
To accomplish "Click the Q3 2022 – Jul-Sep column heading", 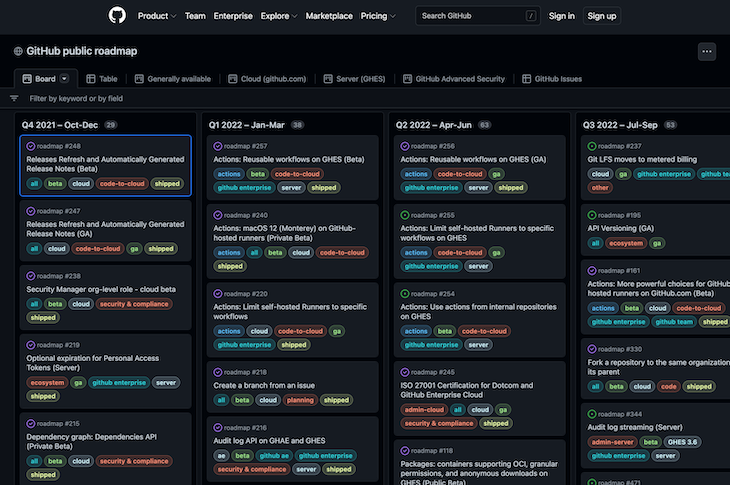I will (620, 125).
